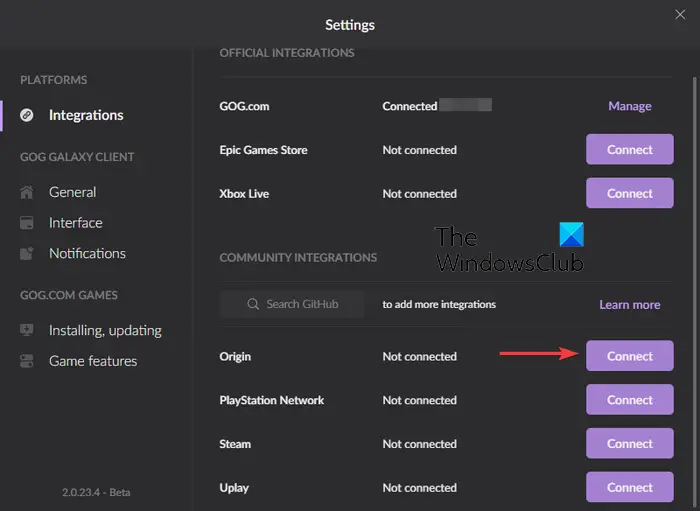Connect the PlayStation Network integration
Screen dimensions: 700x511
629,400
